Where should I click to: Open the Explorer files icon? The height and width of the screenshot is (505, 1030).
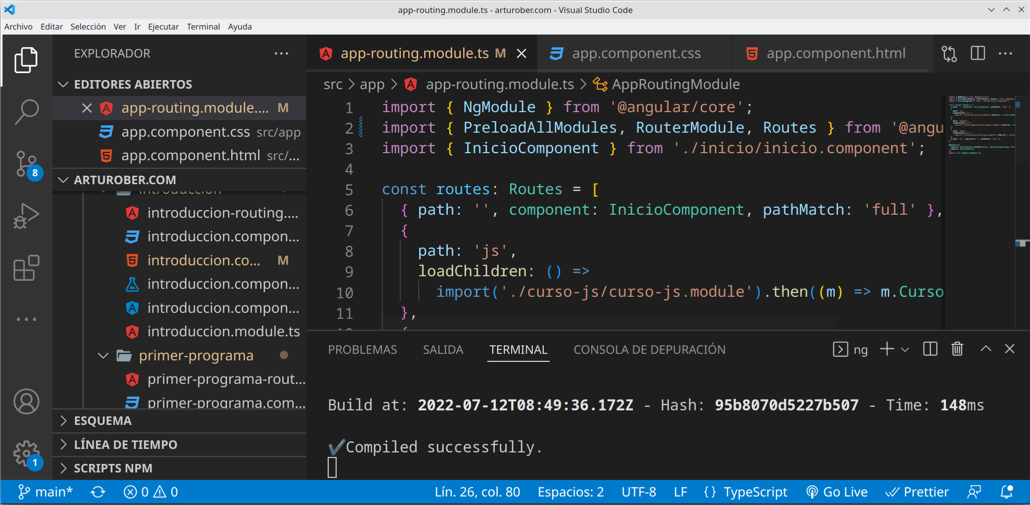tap(27, 60)
